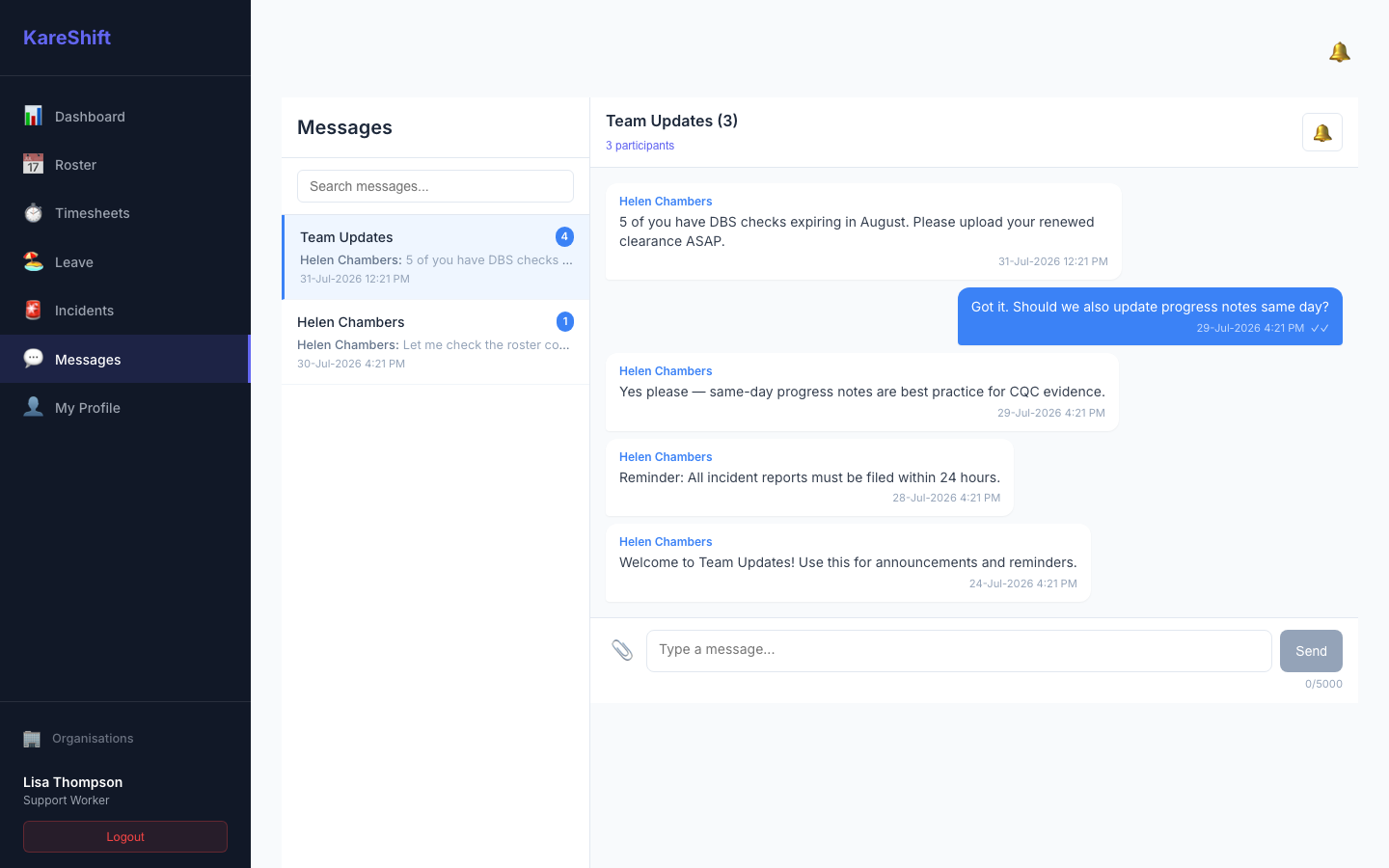Click Helen Chambers name above DBS message
This screenshot has height=868, width=1389.
click(666, 202)
